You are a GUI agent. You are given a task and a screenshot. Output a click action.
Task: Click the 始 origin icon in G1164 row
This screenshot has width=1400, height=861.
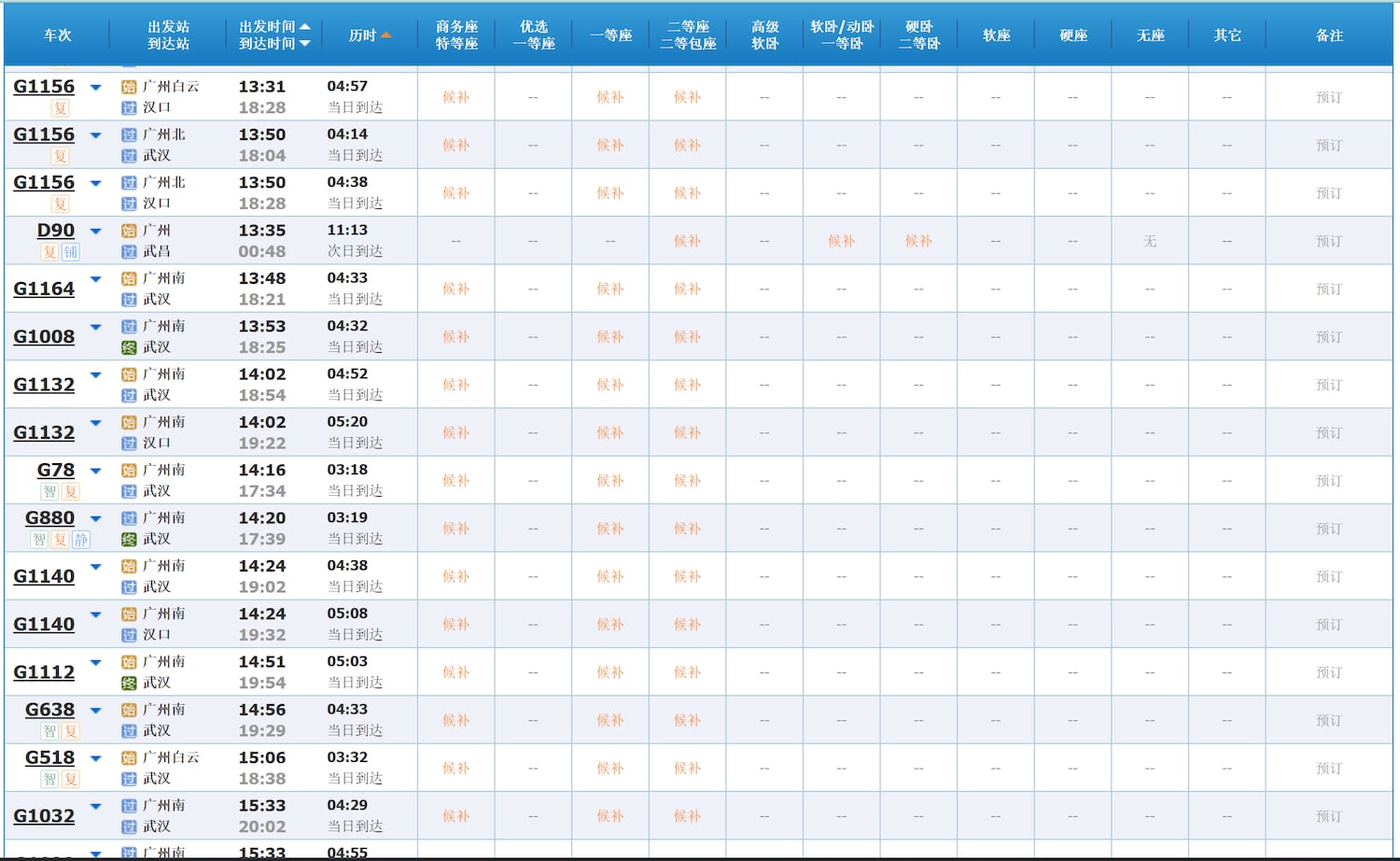129,278
